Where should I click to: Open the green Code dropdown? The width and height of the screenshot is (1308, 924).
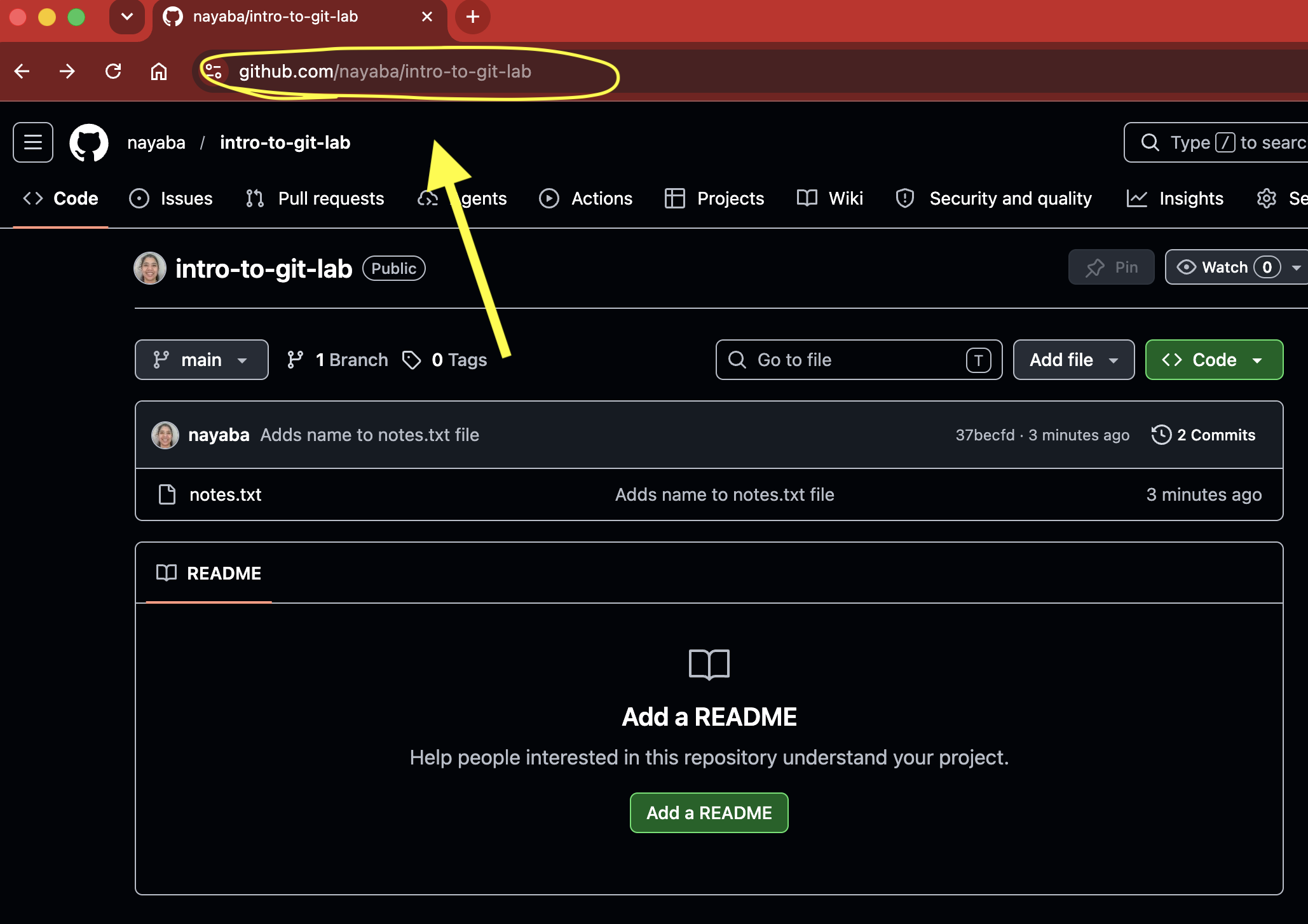(1214, 360)
